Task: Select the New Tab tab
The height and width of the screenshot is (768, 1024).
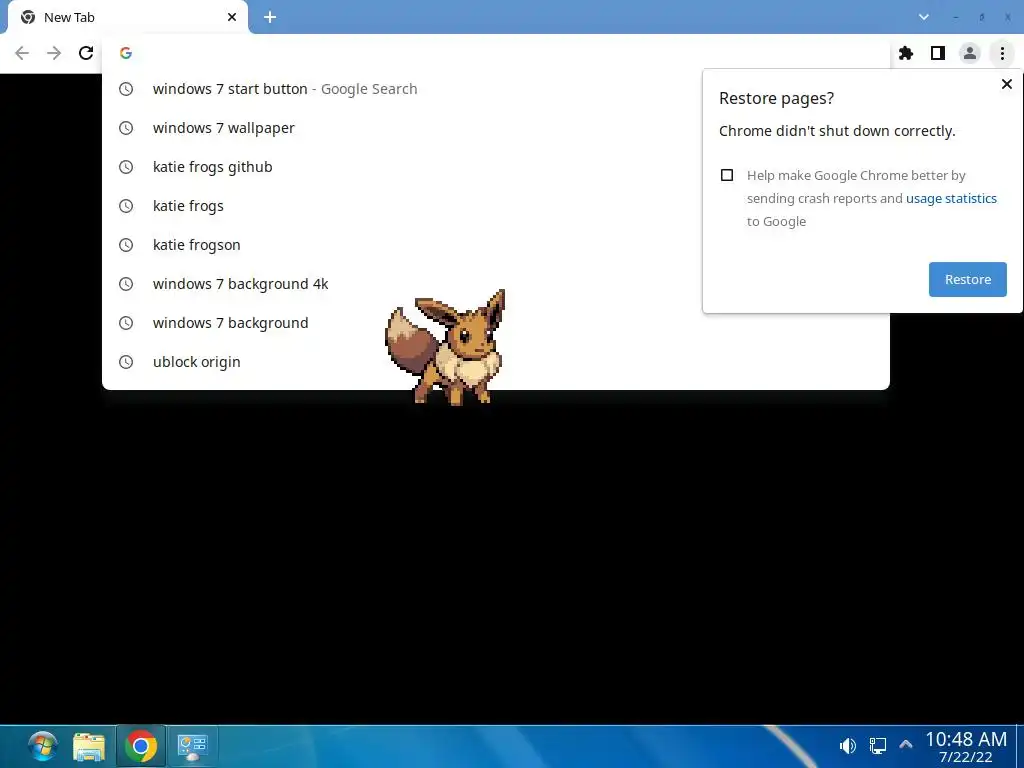Action: coord(127,18)
